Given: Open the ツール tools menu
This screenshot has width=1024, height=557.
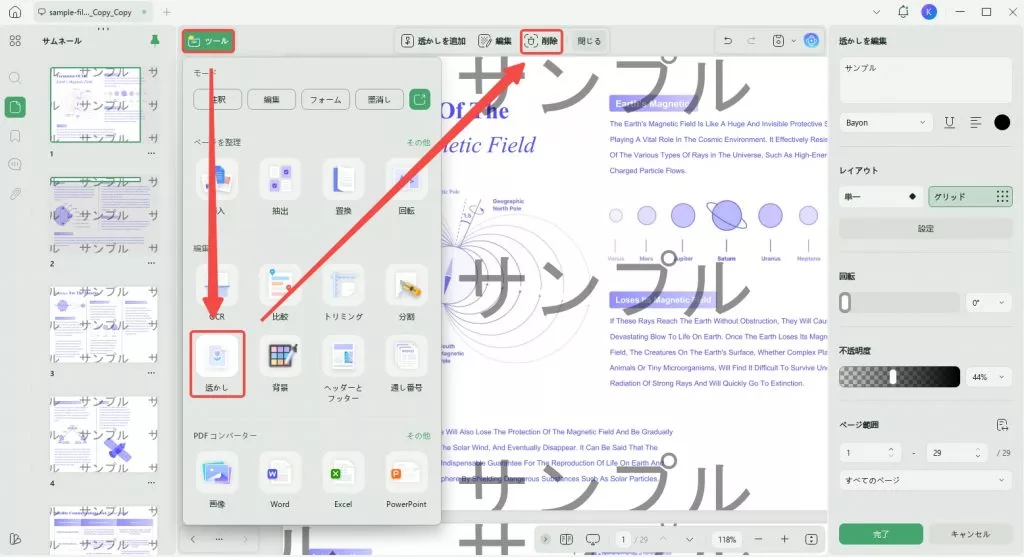Looking at the screenshot, I should (208, 41).
